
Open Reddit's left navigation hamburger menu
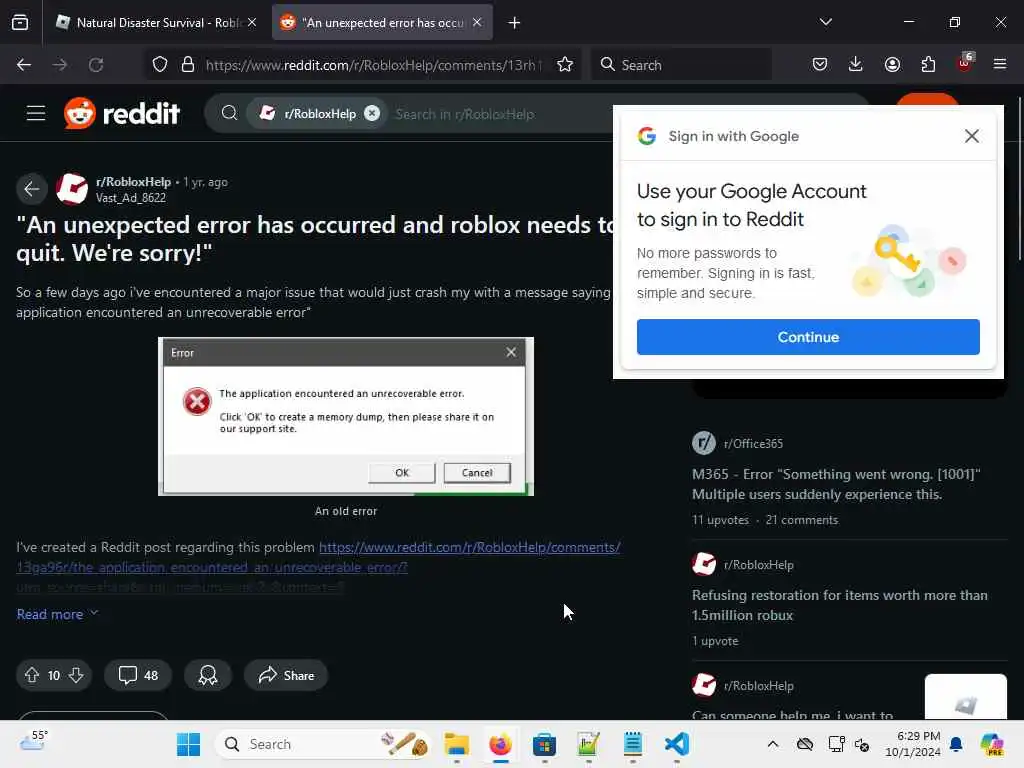[36, 114]
